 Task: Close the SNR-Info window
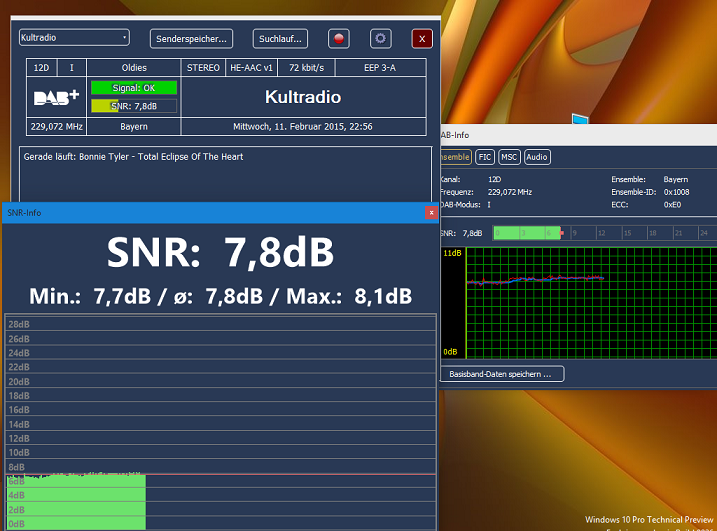431,212
